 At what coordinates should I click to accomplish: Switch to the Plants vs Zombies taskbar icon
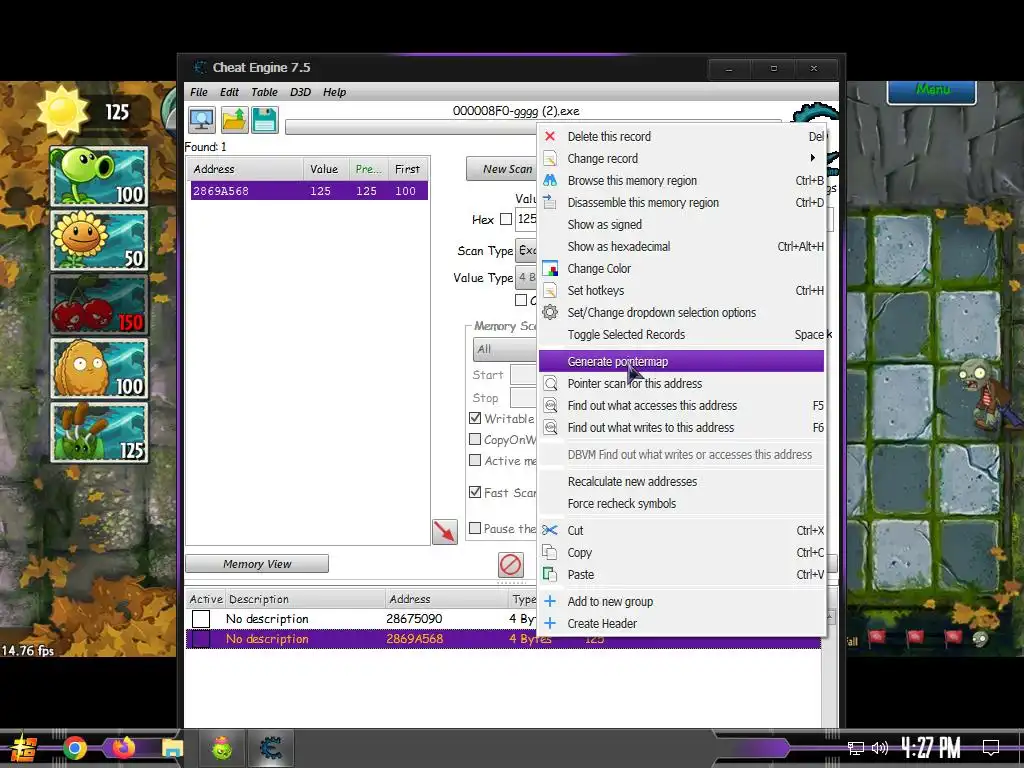click(222, 748)
